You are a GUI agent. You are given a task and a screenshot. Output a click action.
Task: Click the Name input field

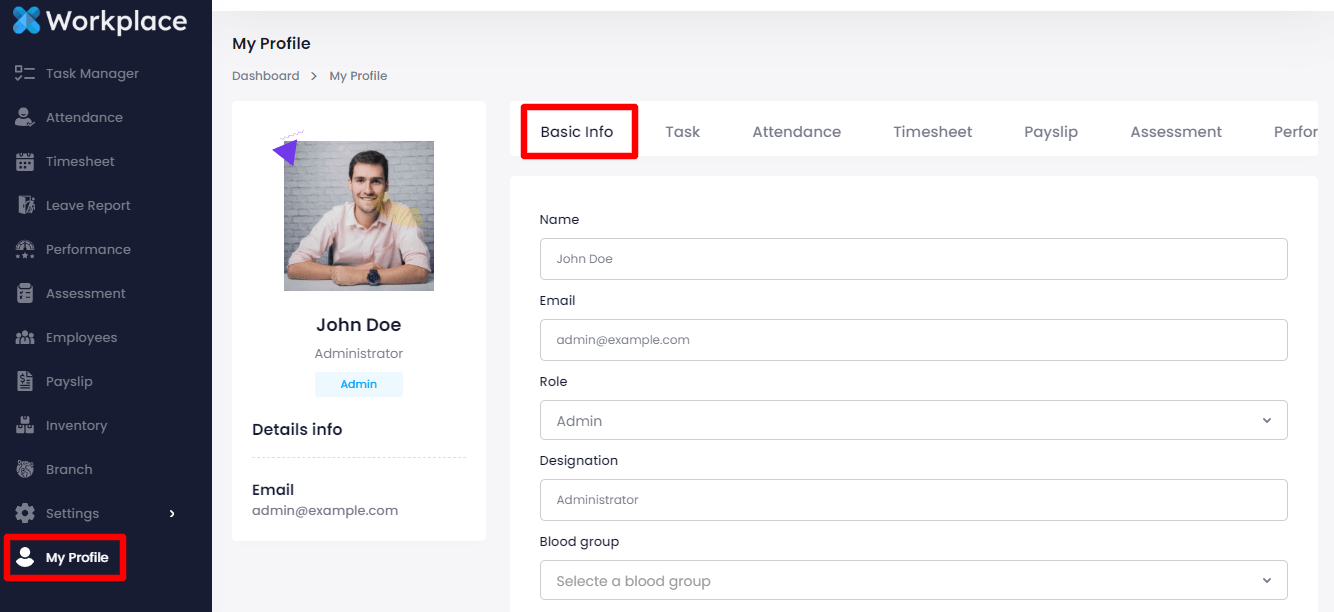(912, 258)
